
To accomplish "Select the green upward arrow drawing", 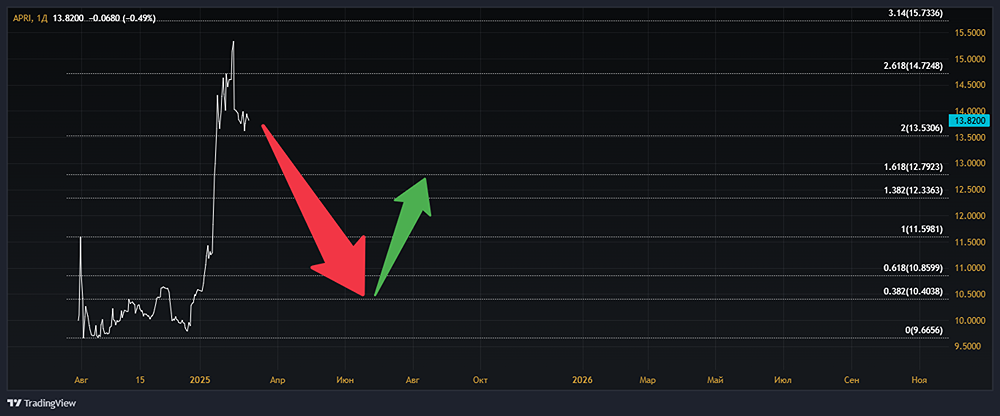I will [x=405, y=228].
